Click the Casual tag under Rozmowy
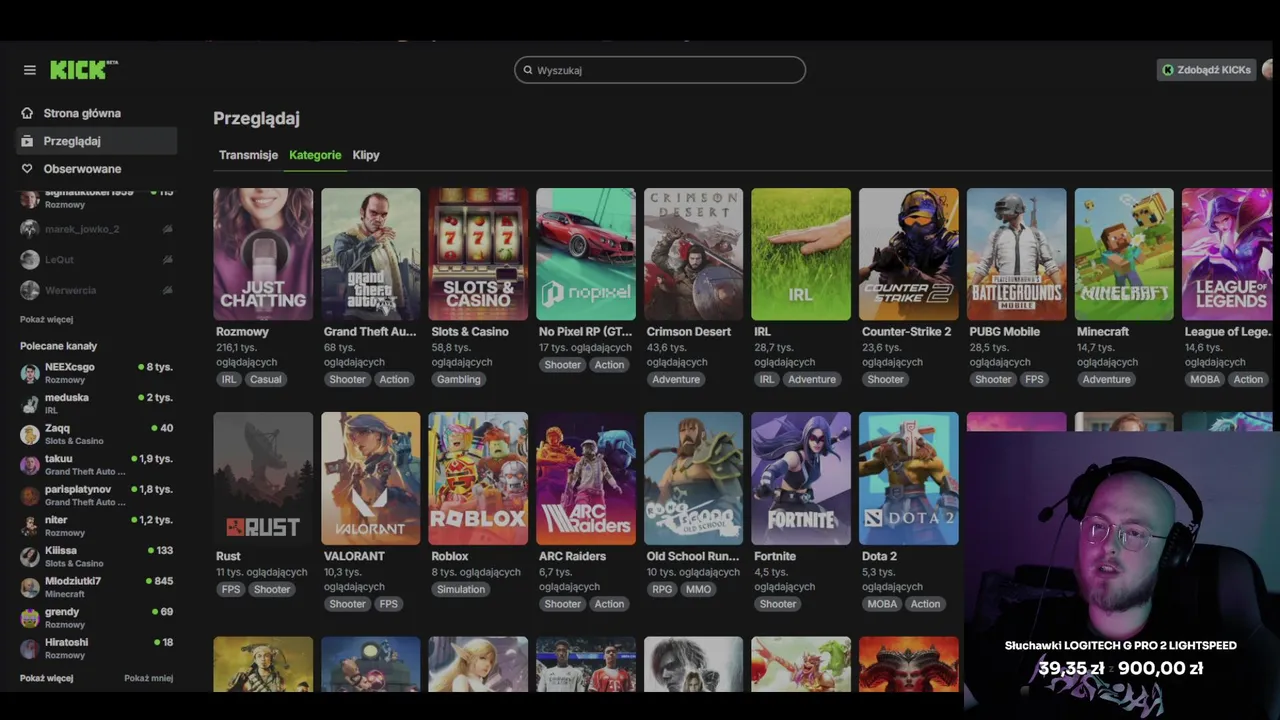This screenshot has width=1280, height=720. (266, 379)
